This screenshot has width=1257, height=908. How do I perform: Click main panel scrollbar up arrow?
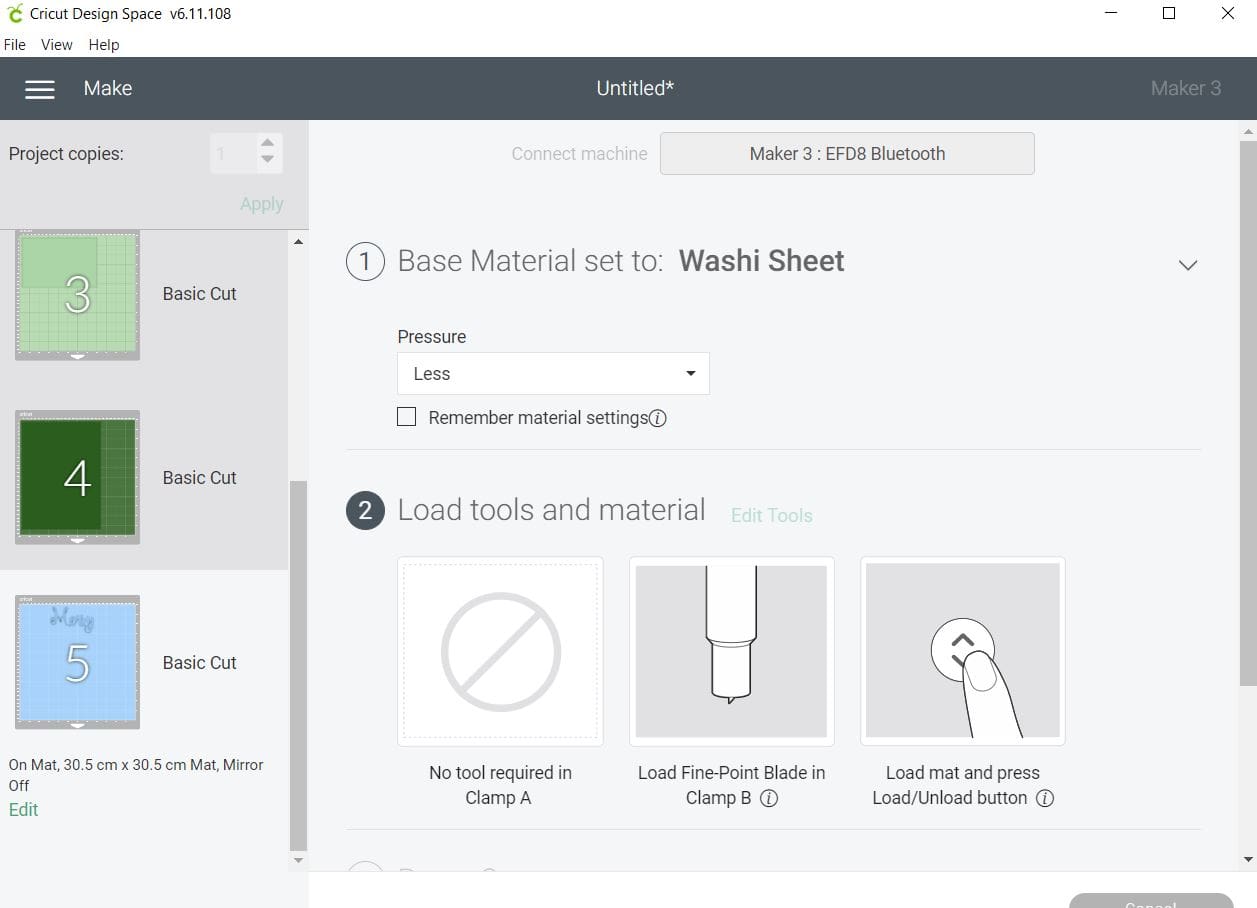pos(1248,130)
